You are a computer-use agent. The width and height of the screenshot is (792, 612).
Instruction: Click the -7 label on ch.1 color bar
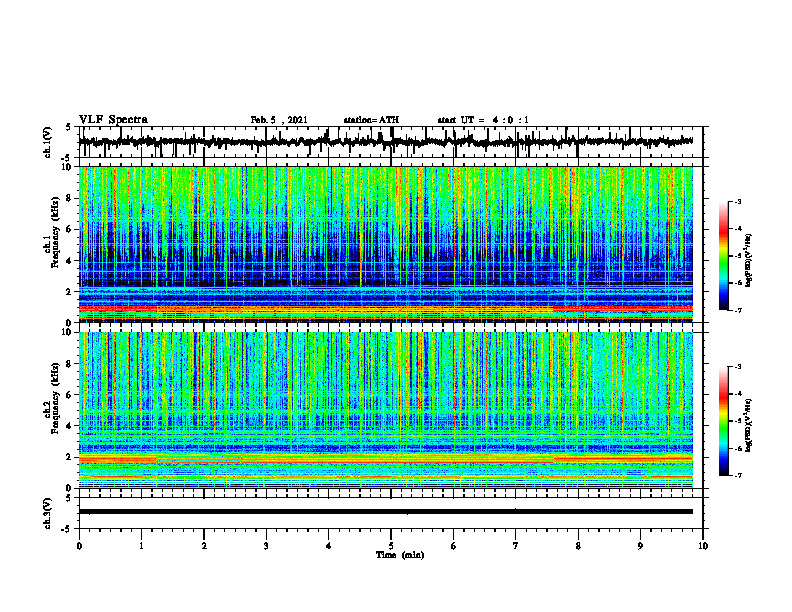738,311
